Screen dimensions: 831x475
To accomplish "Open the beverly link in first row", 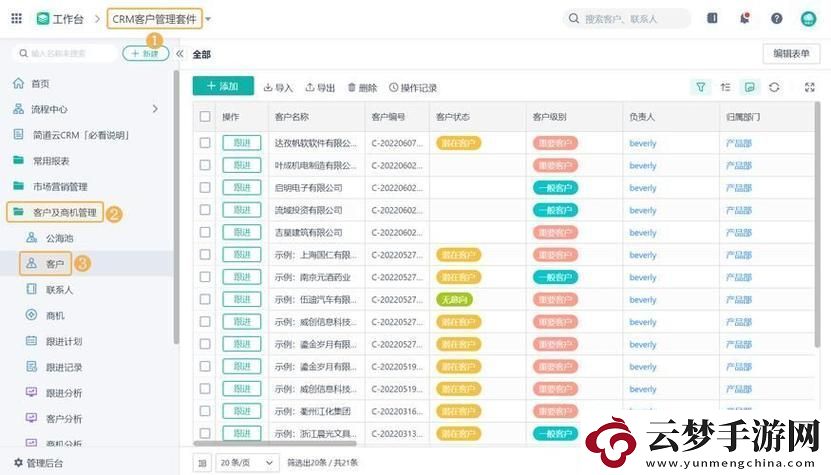I will tap(643, 143).
